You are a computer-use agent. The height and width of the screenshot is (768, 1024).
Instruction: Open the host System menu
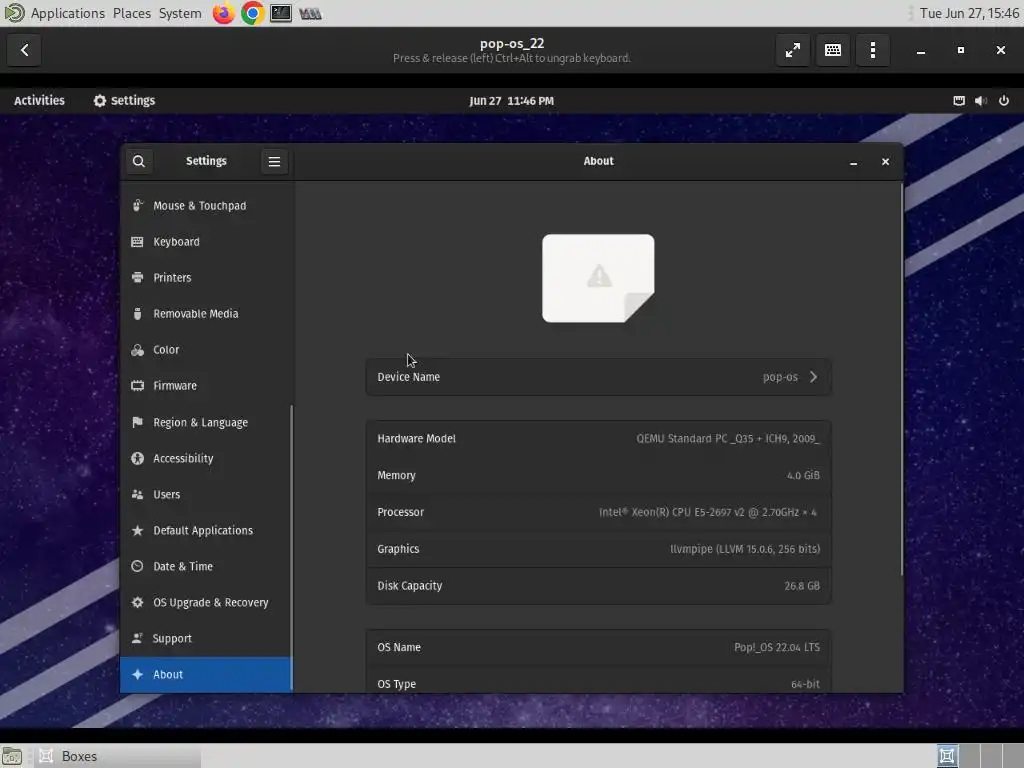[180, 13]
